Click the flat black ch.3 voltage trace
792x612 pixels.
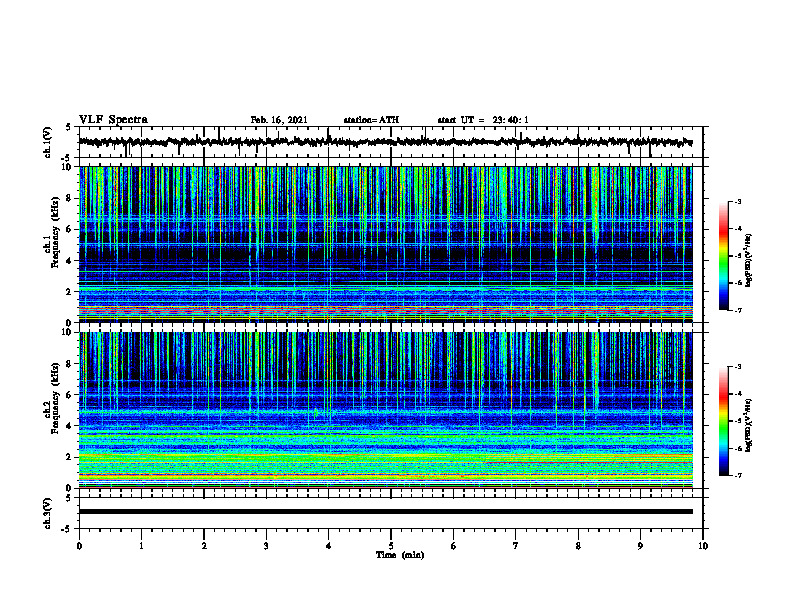click(x=385, y=512)
